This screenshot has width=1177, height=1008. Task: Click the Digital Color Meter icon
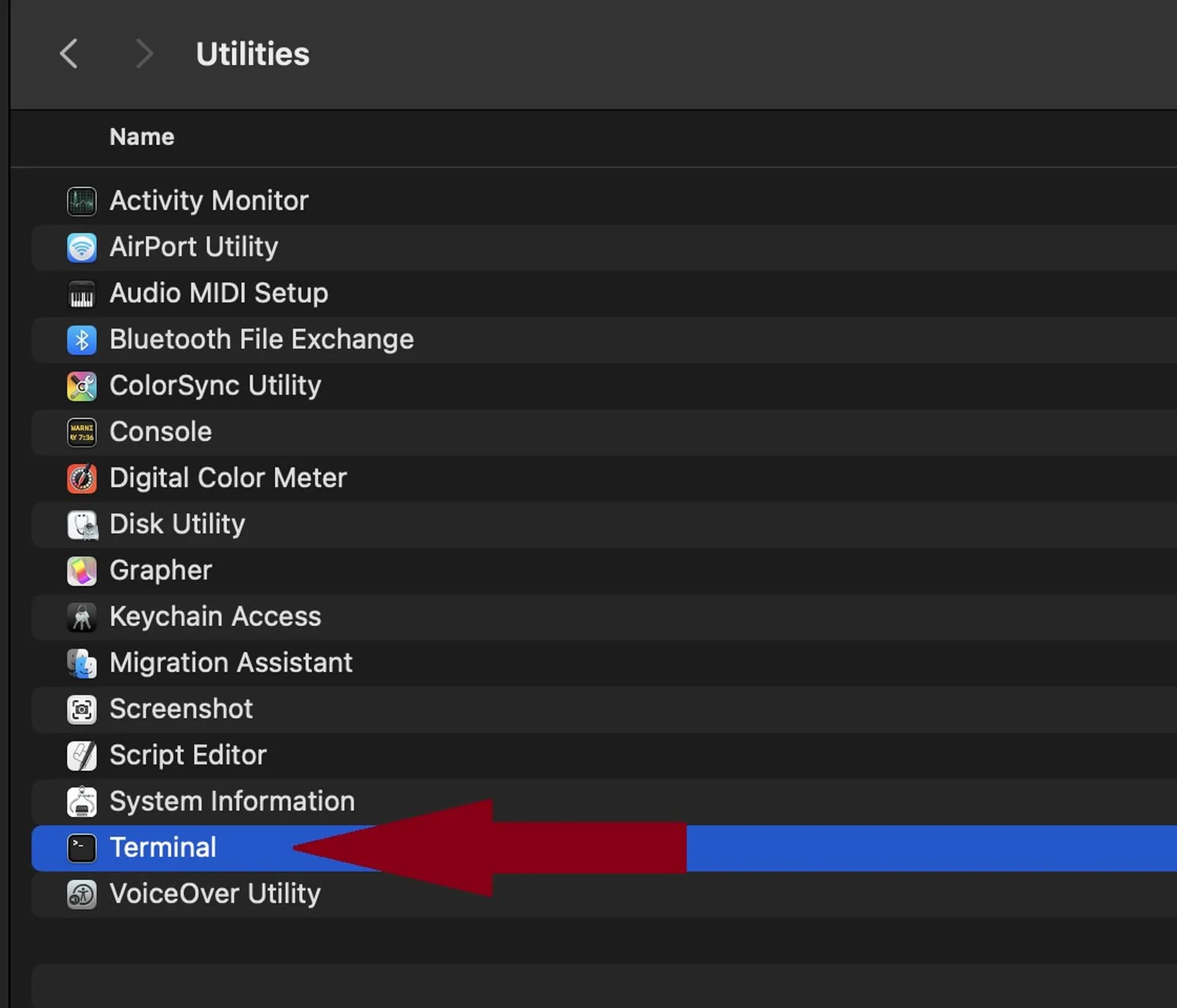(x=82, y=479)
